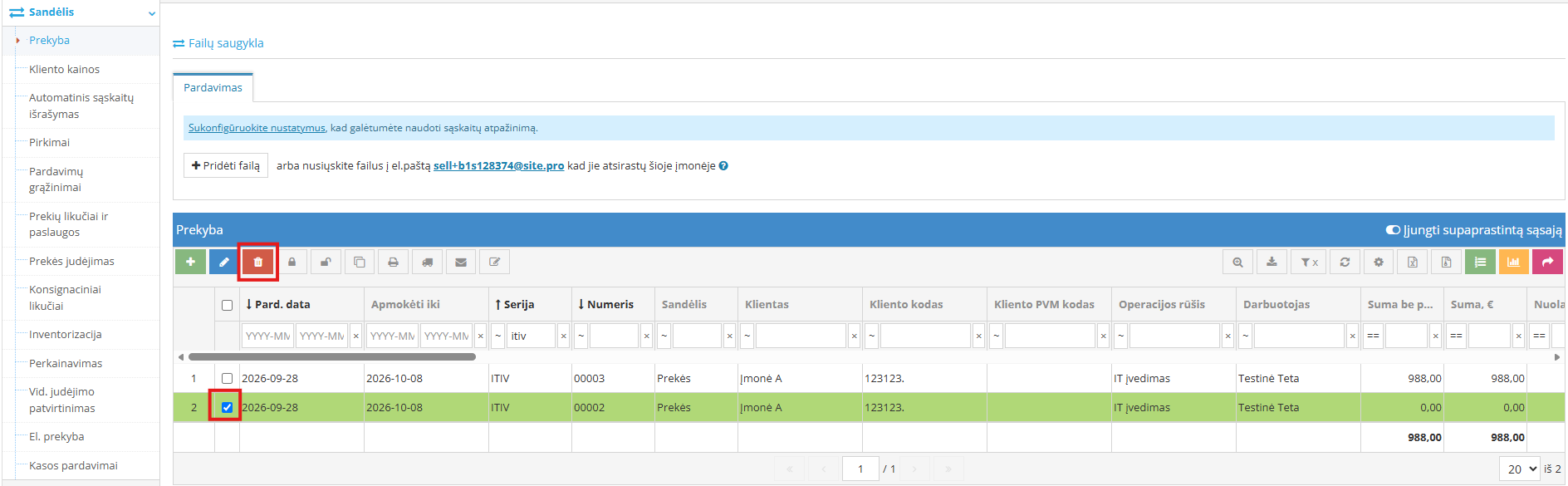1568x486 pixels.
Task: Export to Excel file icon
Action: [x=1413, y=262]
